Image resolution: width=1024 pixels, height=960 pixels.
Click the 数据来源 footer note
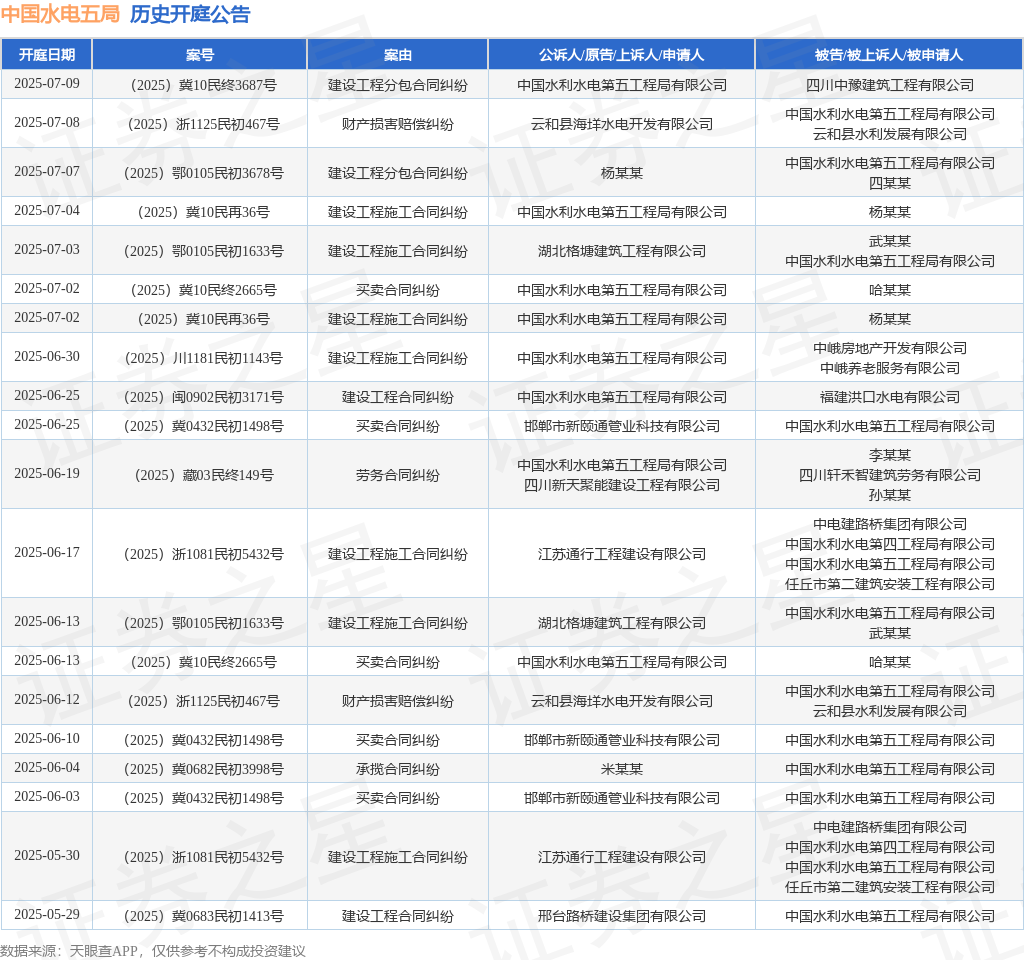tap(153, 951)
